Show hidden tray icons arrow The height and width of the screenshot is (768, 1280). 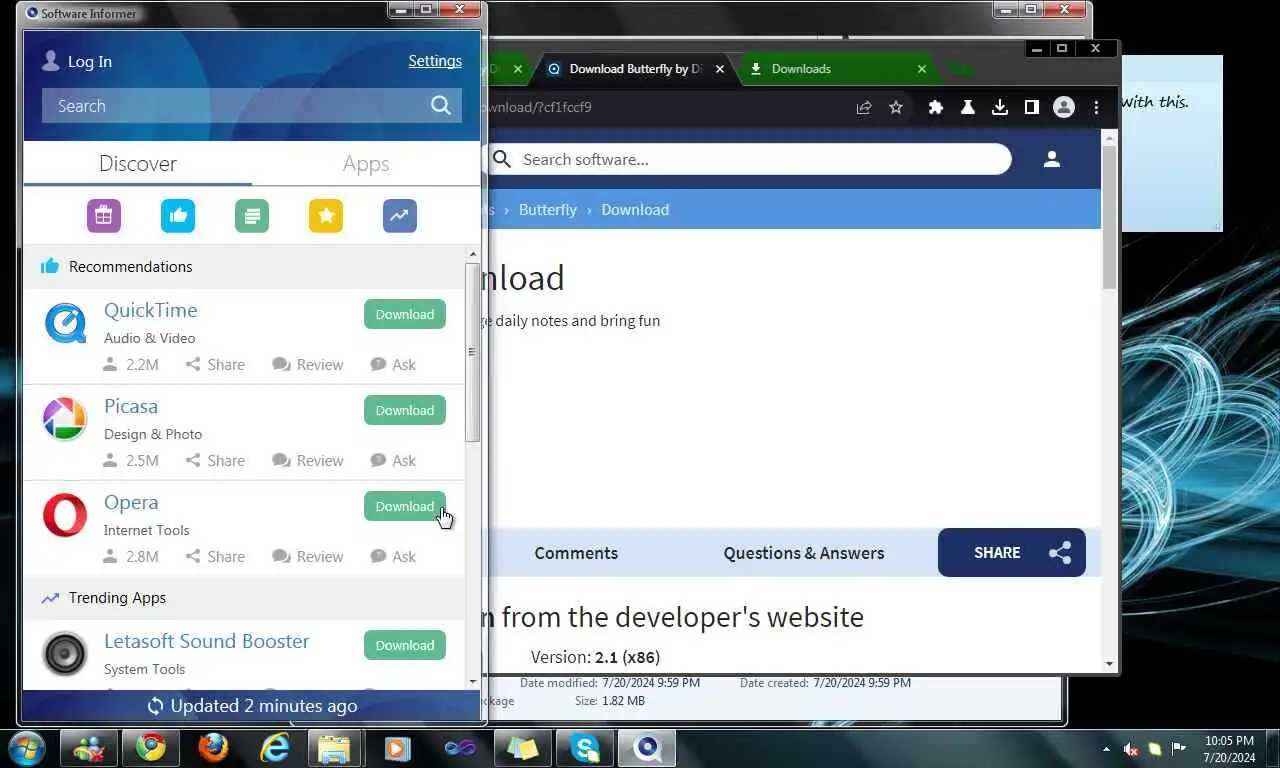tap(1106, 749)
